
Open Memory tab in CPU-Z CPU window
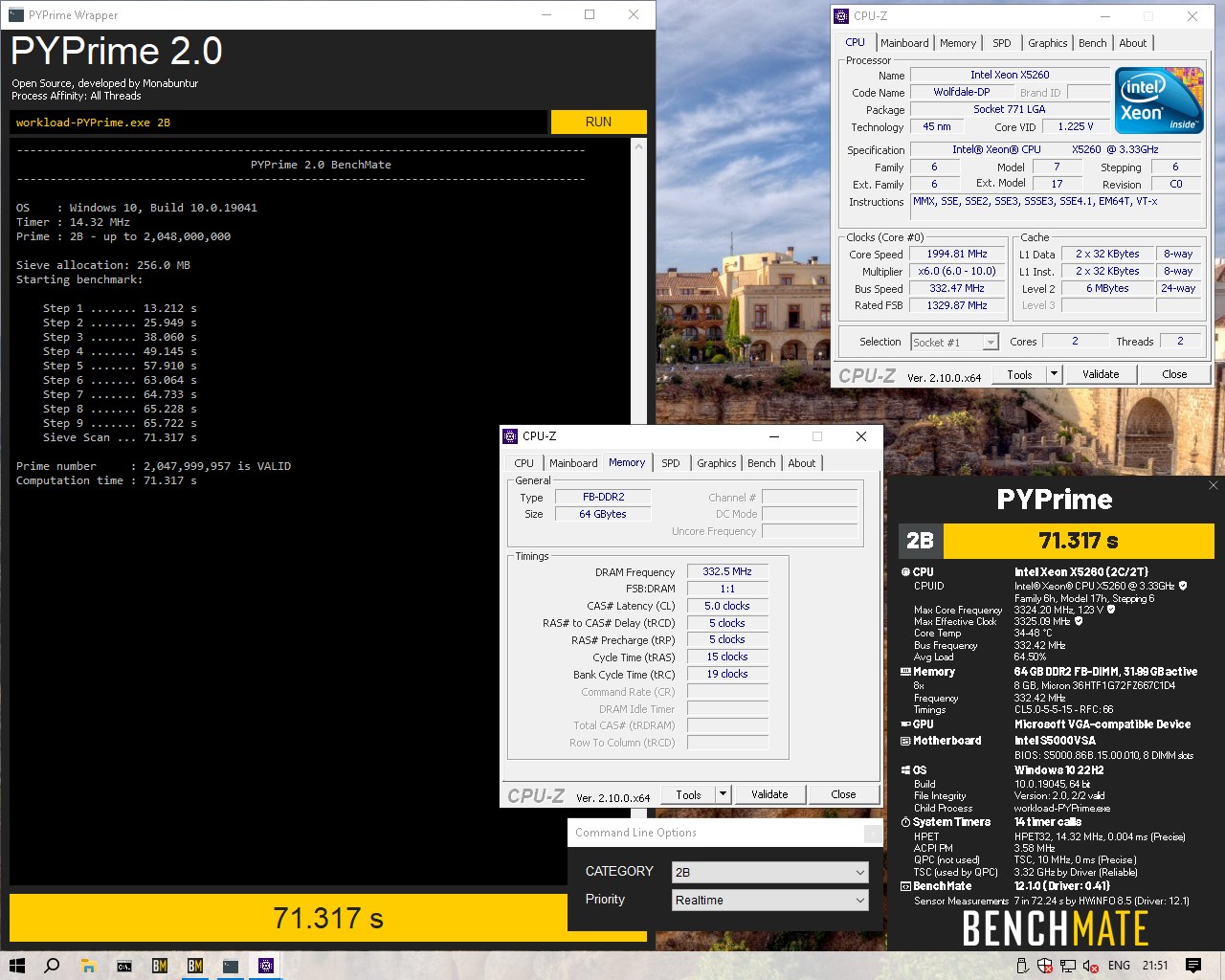click(x=958, y=43)
